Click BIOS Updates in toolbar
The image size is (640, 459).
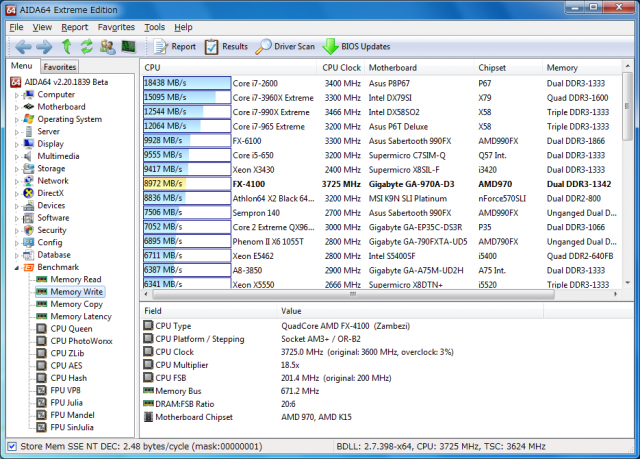pyautogui.click(x=356, y=47)
